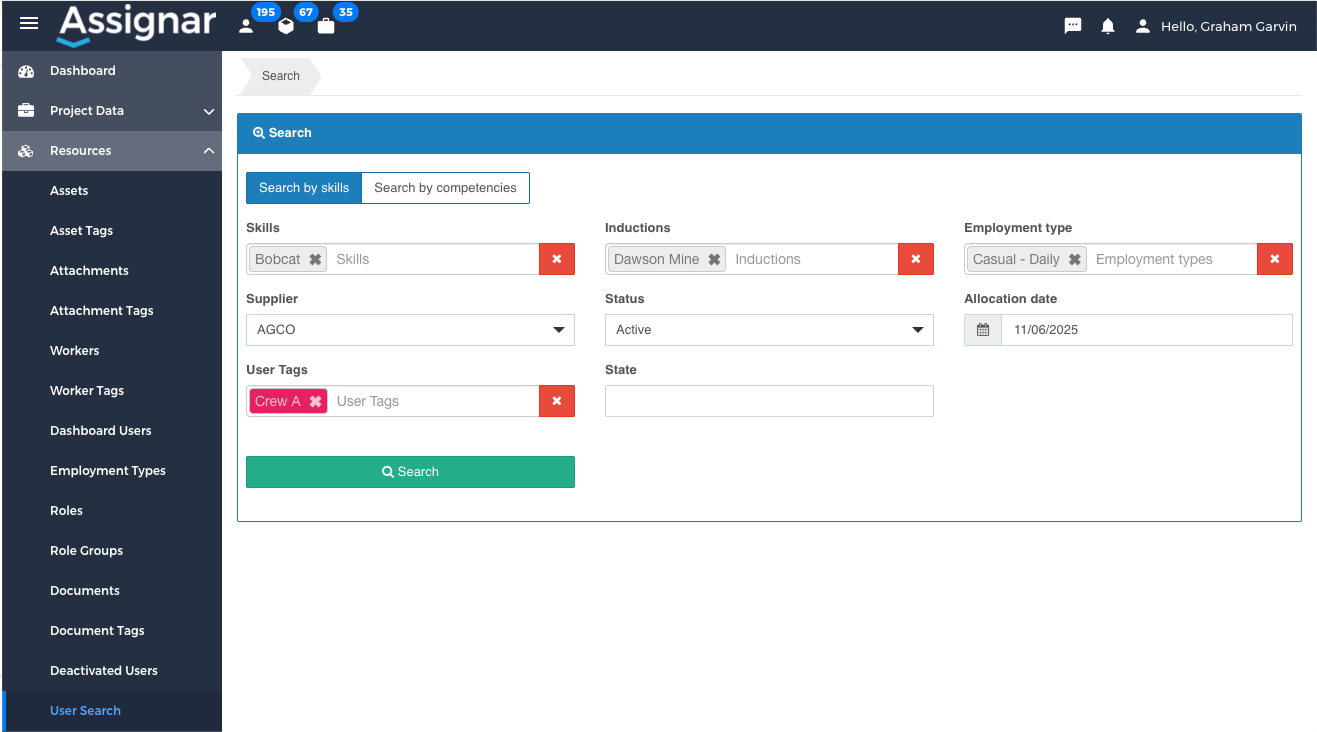Clear all Skills with red X button
This screenshot has width=1317, height=732.
[x=557, y=259]
